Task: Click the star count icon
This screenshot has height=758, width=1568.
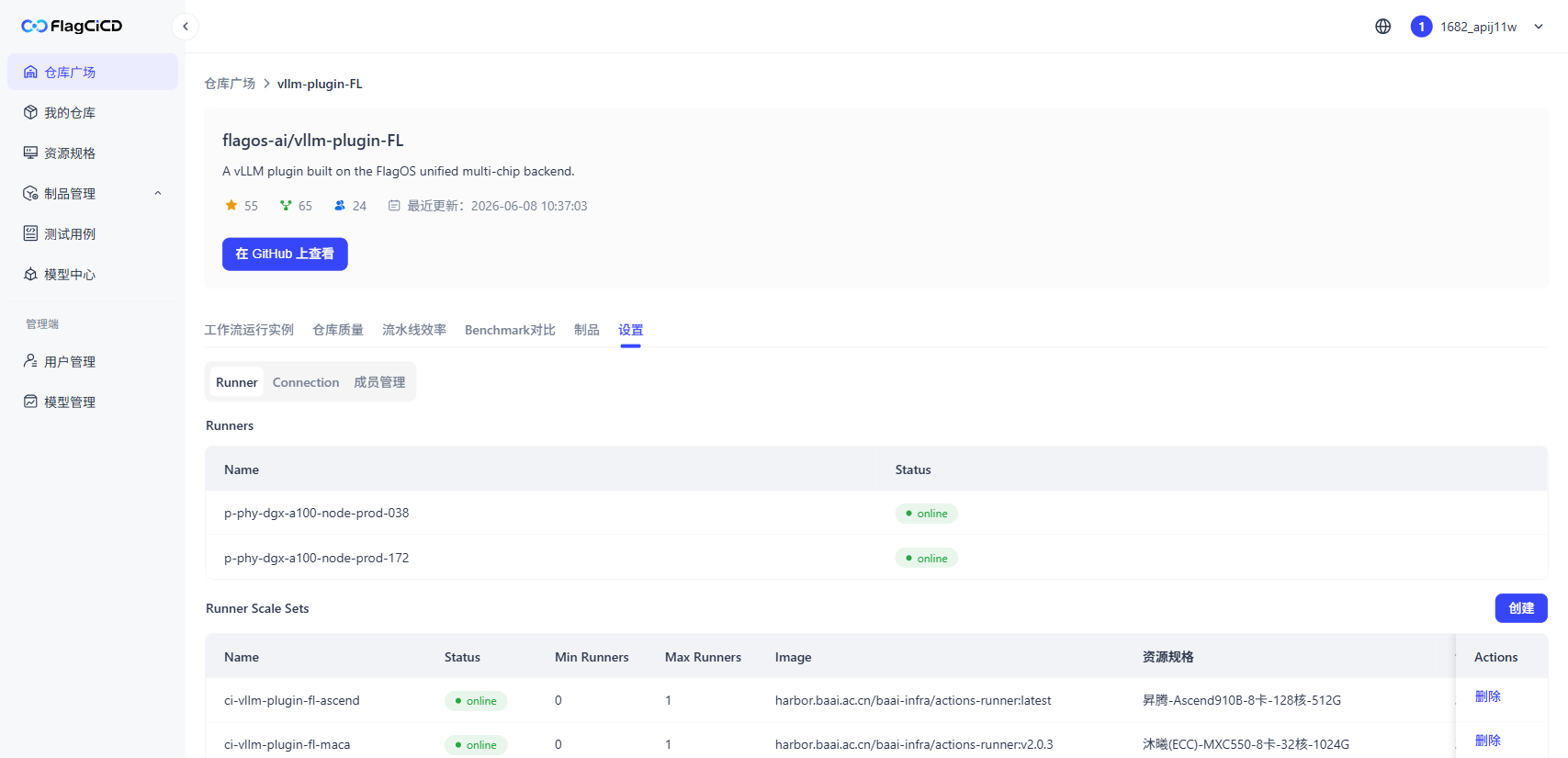Action: tap(231, 205)
